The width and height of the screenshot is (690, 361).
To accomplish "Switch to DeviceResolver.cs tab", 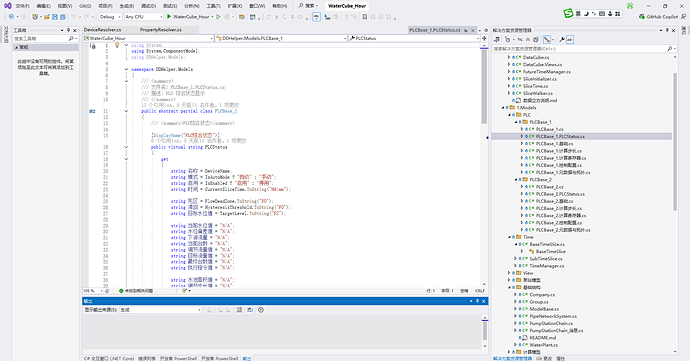I will coord(103,30).
